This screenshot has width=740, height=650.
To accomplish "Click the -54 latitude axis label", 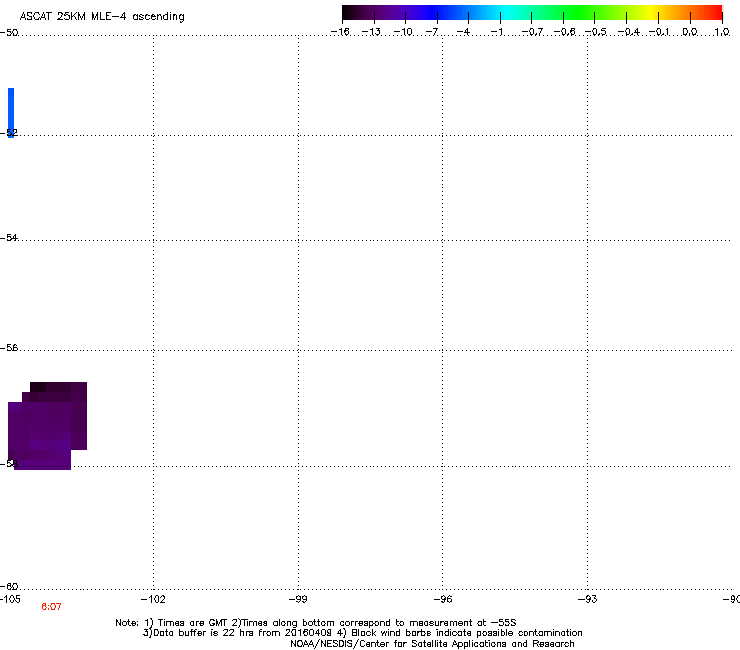I will pos(9,237).
